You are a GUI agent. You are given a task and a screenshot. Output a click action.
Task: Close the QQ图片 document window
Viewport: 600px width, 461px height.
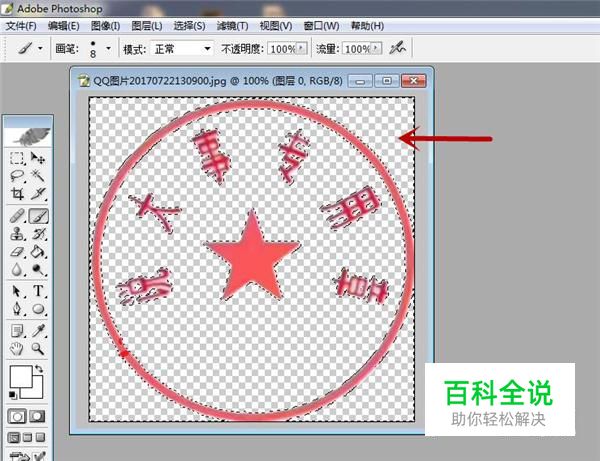[413, 81]
